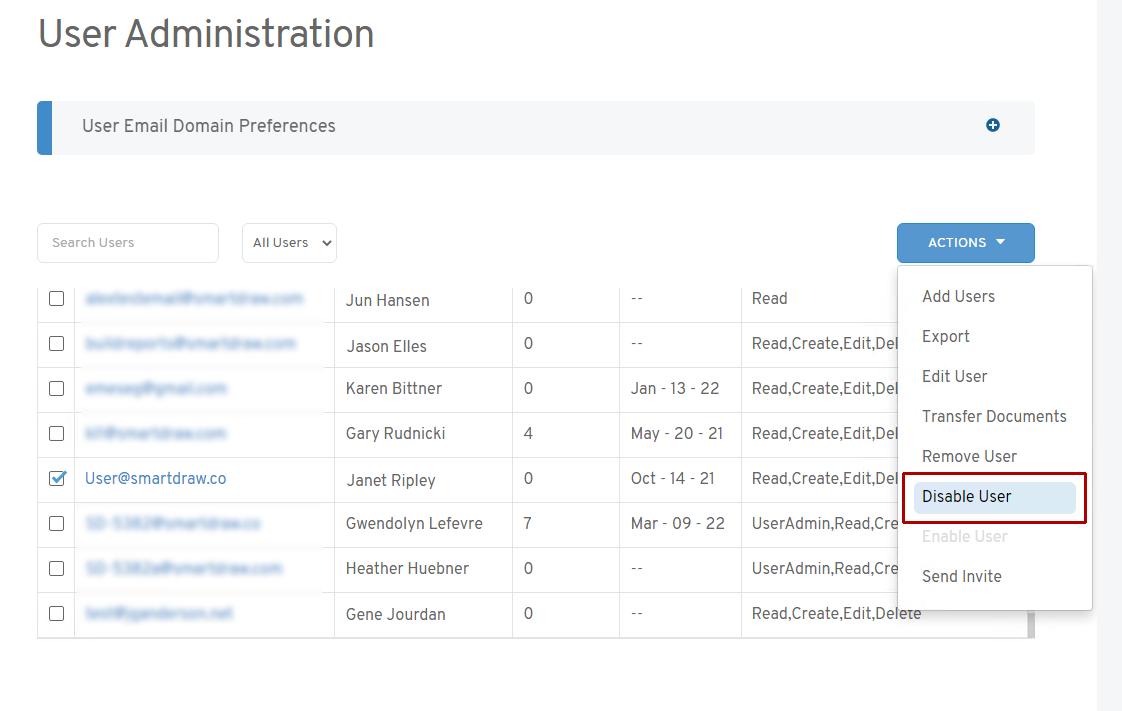Select Remove User from the menu
The height and width of the screenshot is (711, 1122).
click(x=968, y=456)
